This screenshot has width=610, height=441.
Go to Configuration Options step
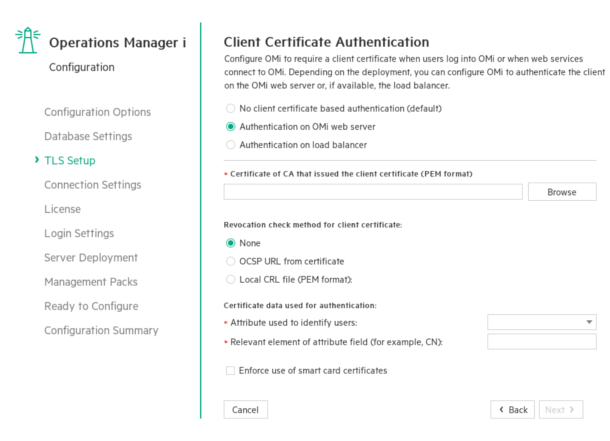point(97,112)
